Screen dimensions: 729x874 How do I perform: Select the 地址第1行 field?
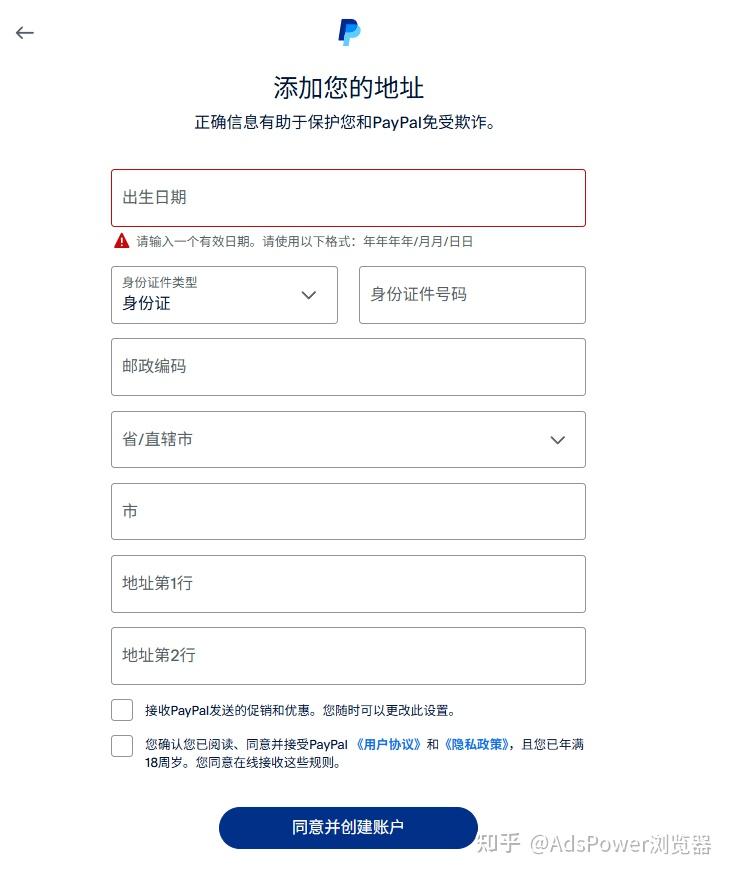[x=348, y=583]
